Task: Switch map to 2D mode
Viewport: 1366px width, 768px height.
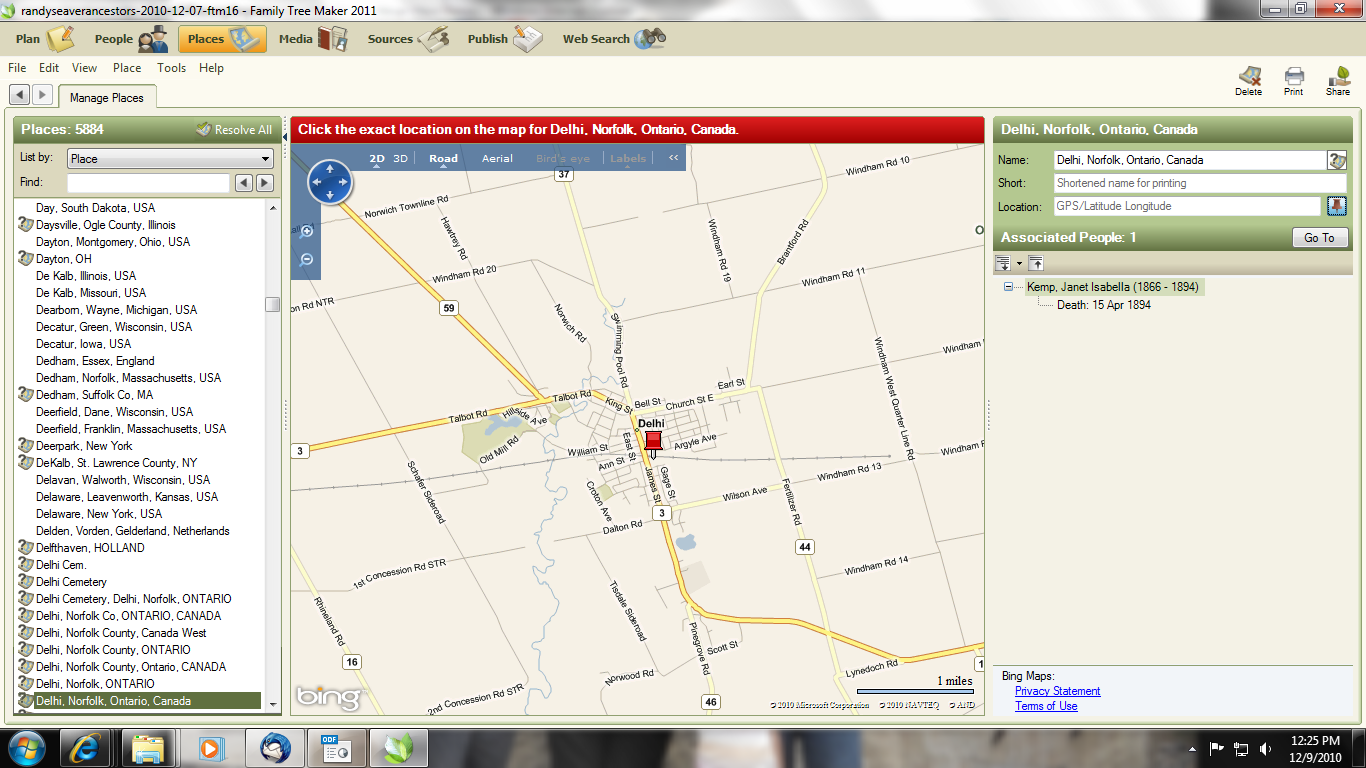Action: pos(377,158)
